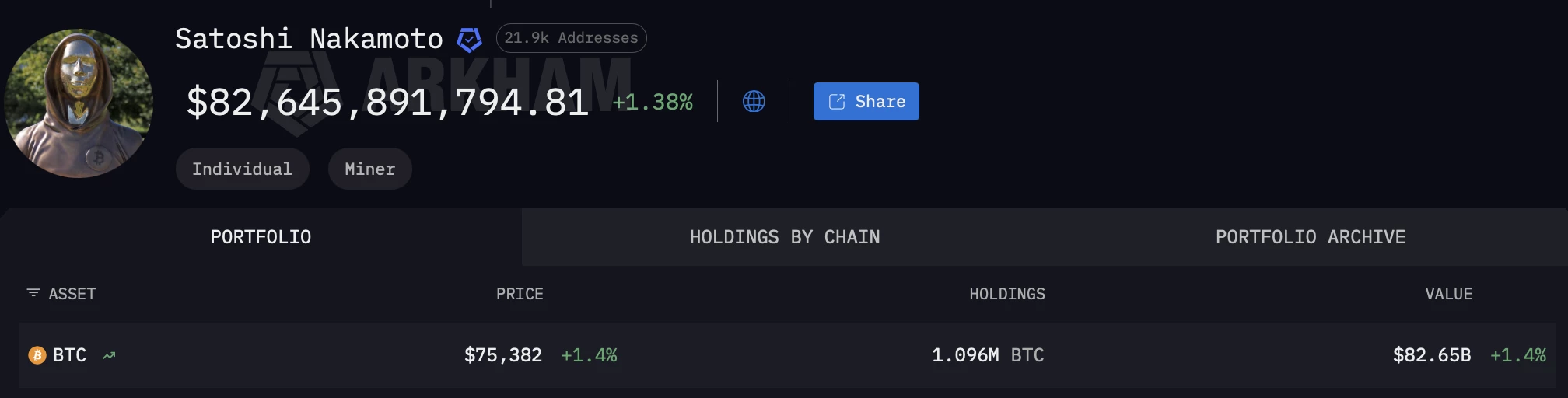Select the Individual tag
Image resolution: width=1568 pixels, height=398 pixels.
tap(242, 169)
